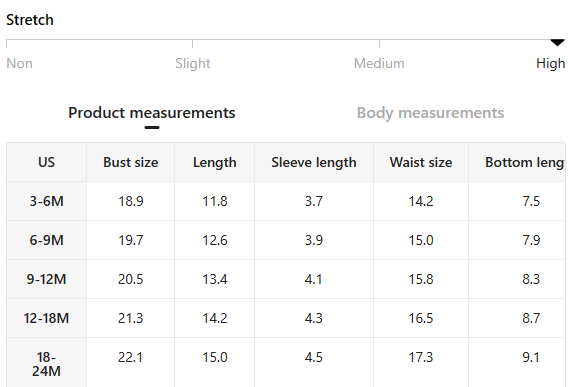568x387 pixels.
Task: Select the 3-6M size row
Action: [286, 201]
